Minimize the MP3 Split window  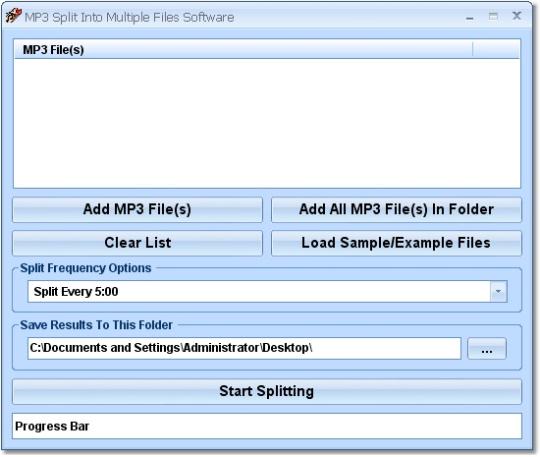pyautogui.click(x=469, y=17)
